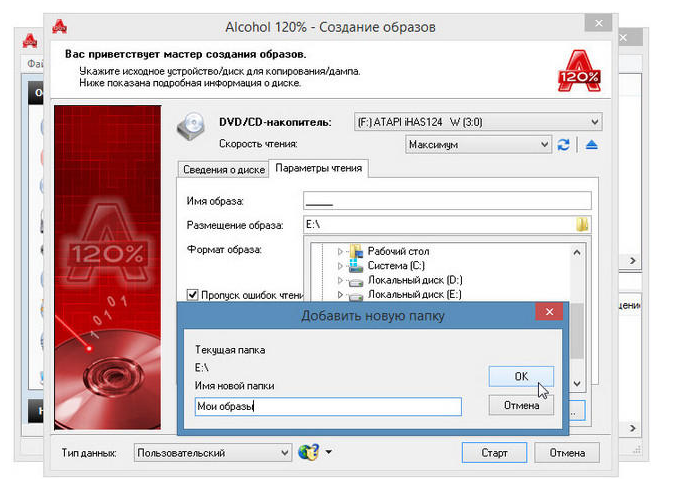Open folder browse icon next to image location
The width and height of the screenshot is (674, 494).
(x=582, y=224)
